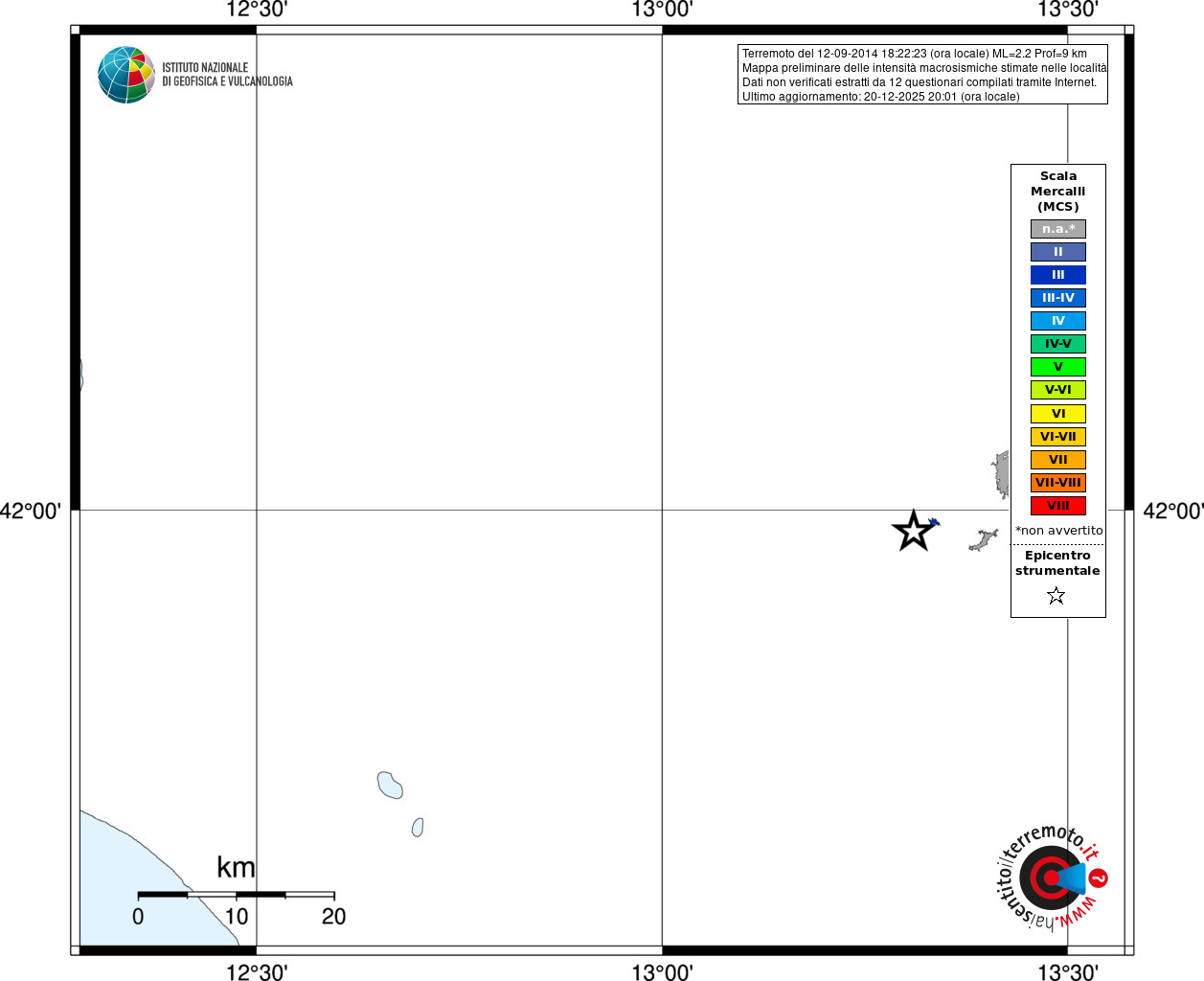1204x981 pixels.
Task: Click the IV light blue legend swatch
Action: click(x=1058, y=321)
